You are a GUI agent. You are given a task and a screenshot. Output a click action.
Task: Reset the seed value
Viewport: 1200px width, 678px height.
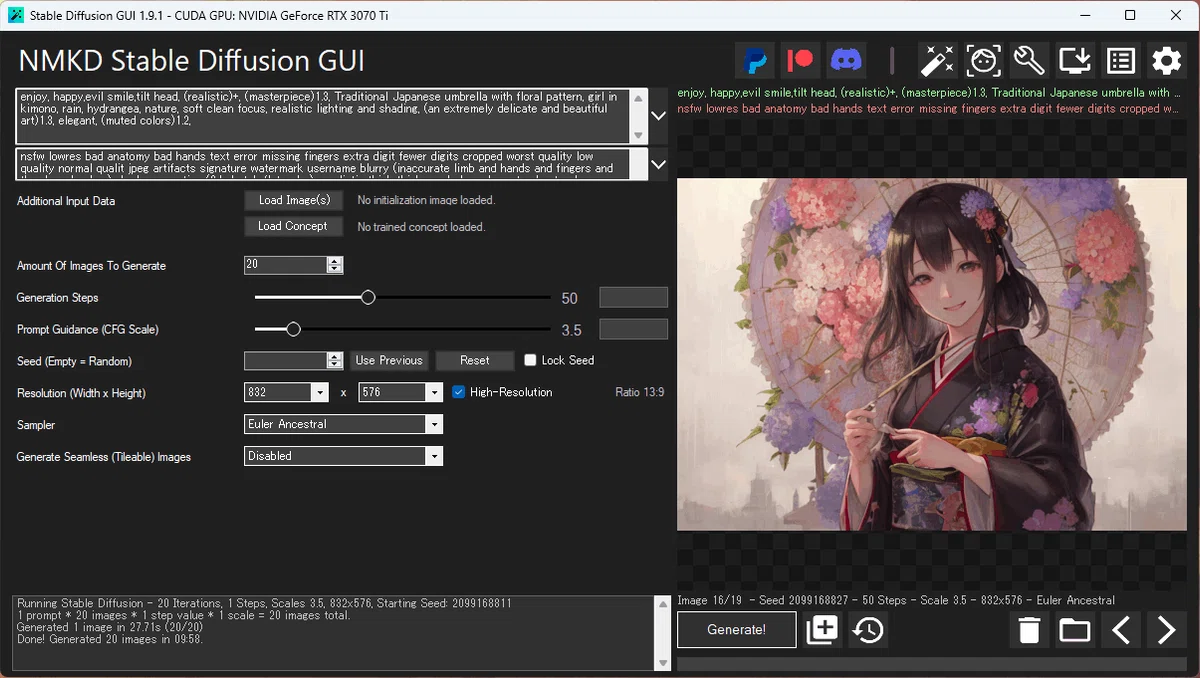point(475,360)
